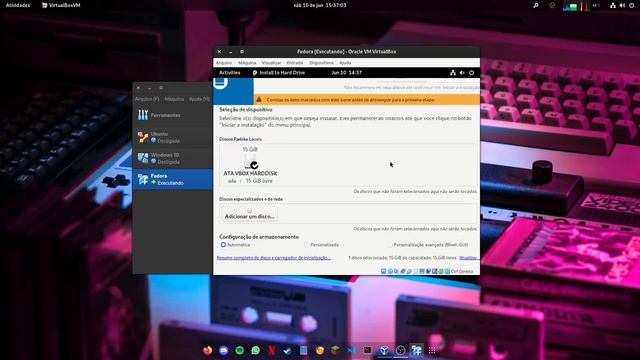
Task: Open the guest clock Jun 10 14:37
Action: (347, 73)
